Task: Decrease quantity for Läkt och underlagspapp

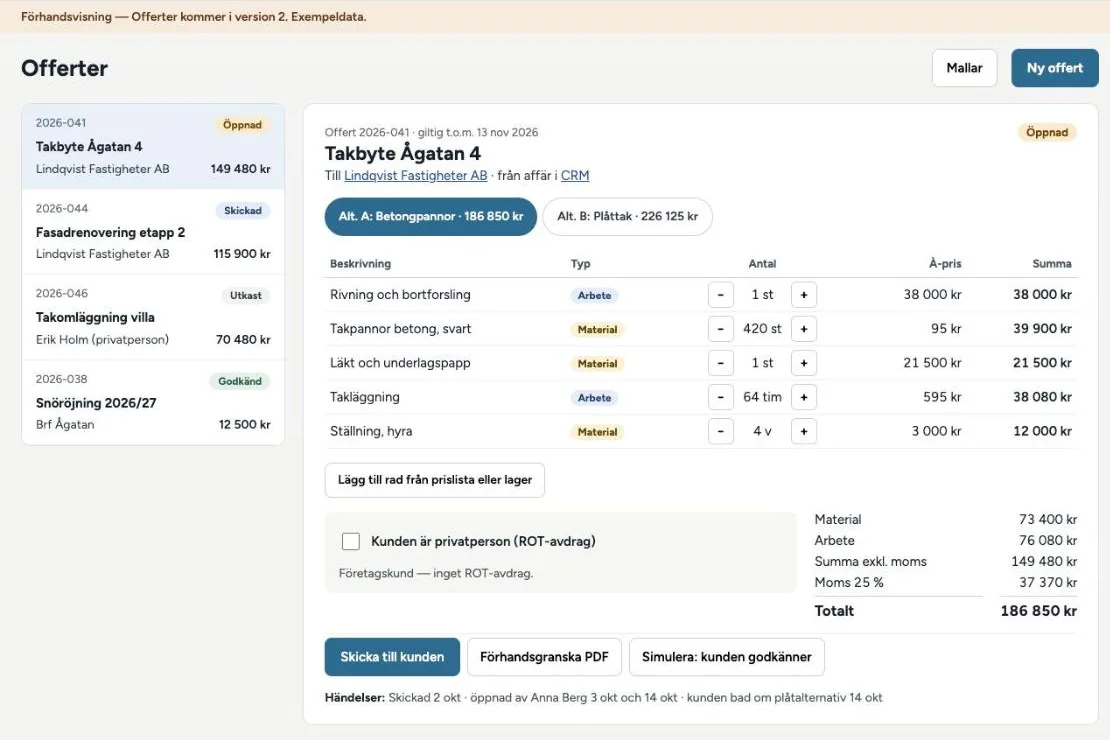Action: [x=721, y=363]
